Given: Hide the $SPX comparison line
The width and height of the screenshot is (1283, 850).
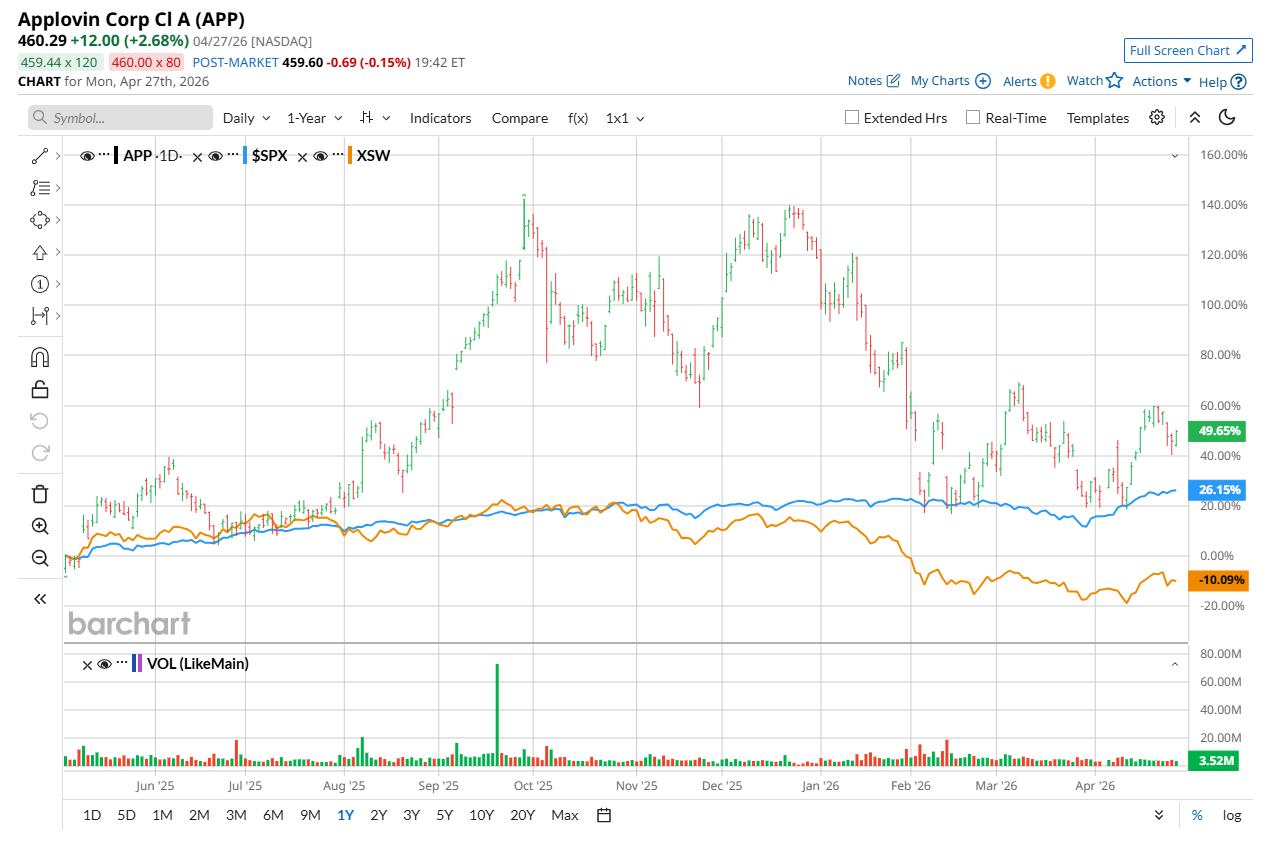Looking at the screenshot, I should pos(215,156).
